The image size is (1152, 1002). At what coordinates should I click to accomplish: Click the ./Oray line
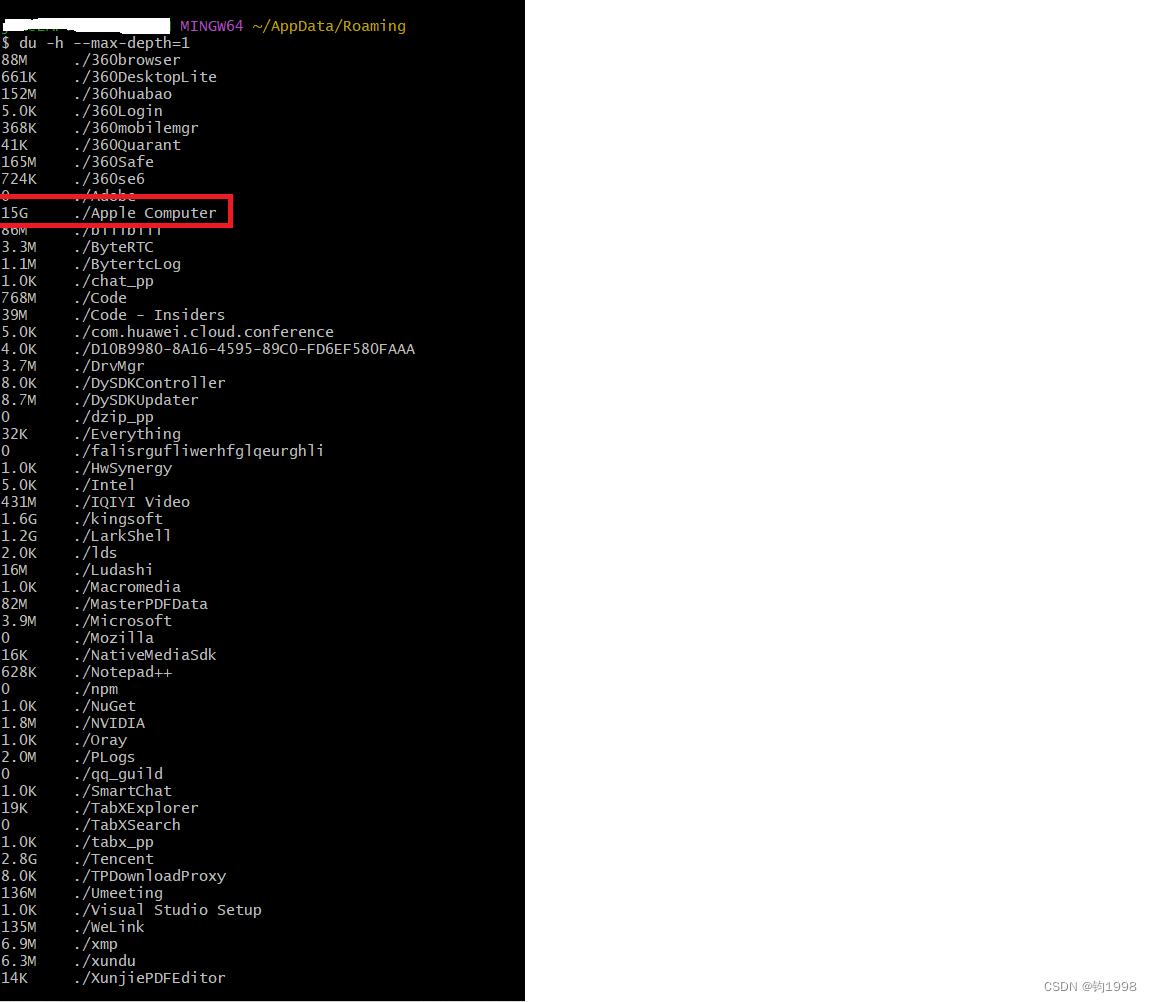64,740
